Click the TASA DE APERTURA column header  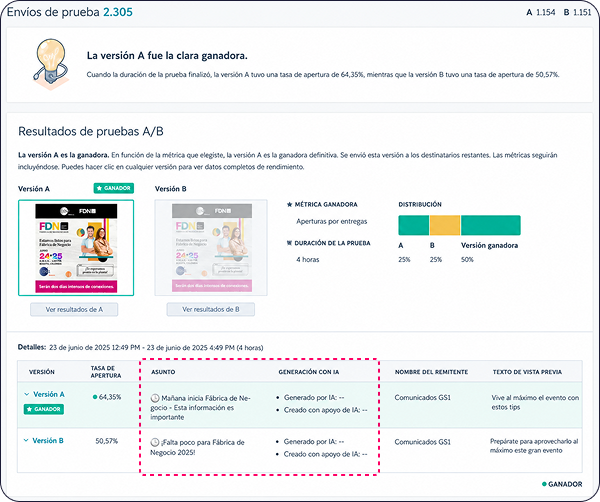click(x=106, y=372)
